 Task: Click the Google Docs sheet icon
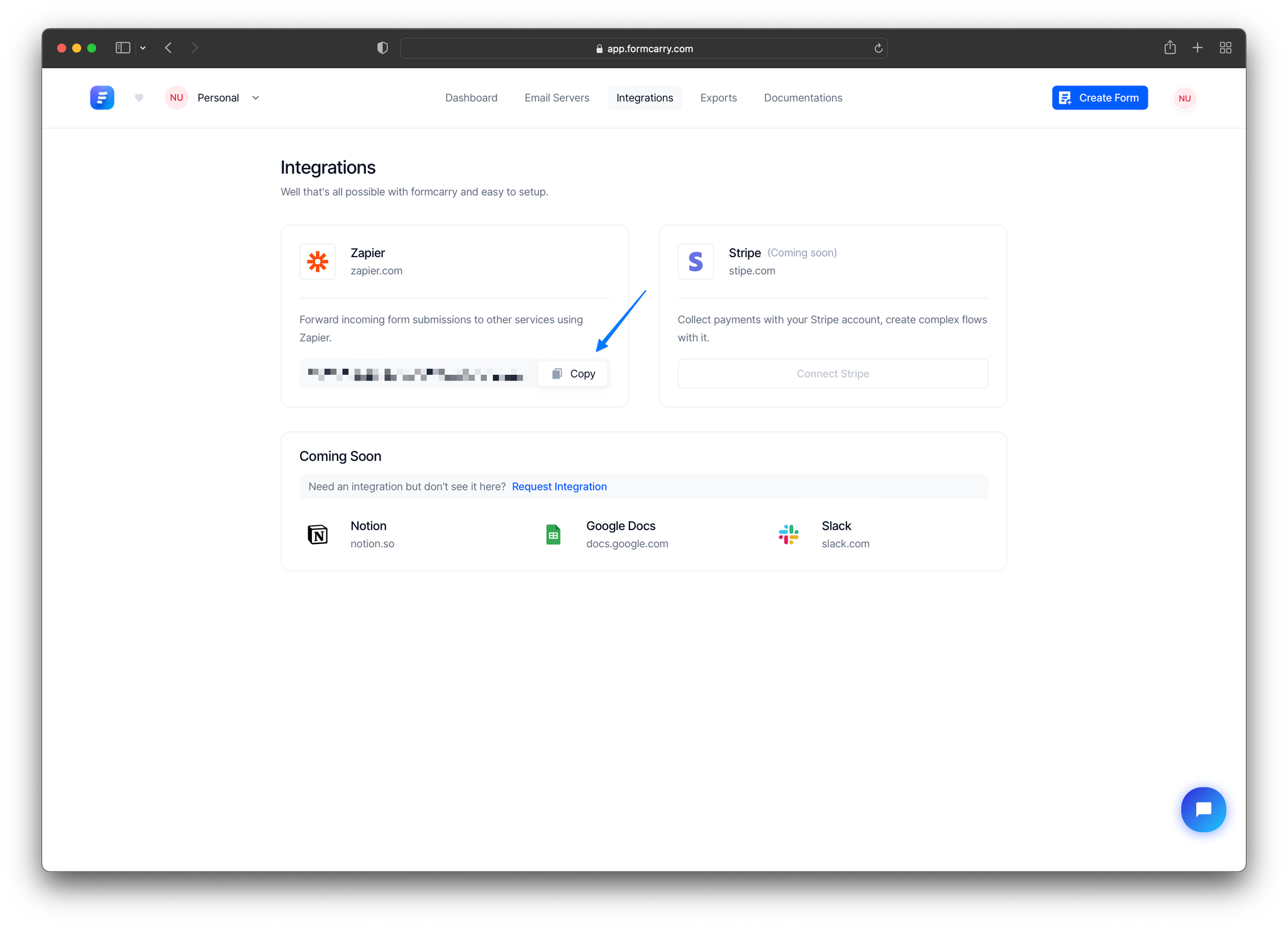[x=553, y=535]
